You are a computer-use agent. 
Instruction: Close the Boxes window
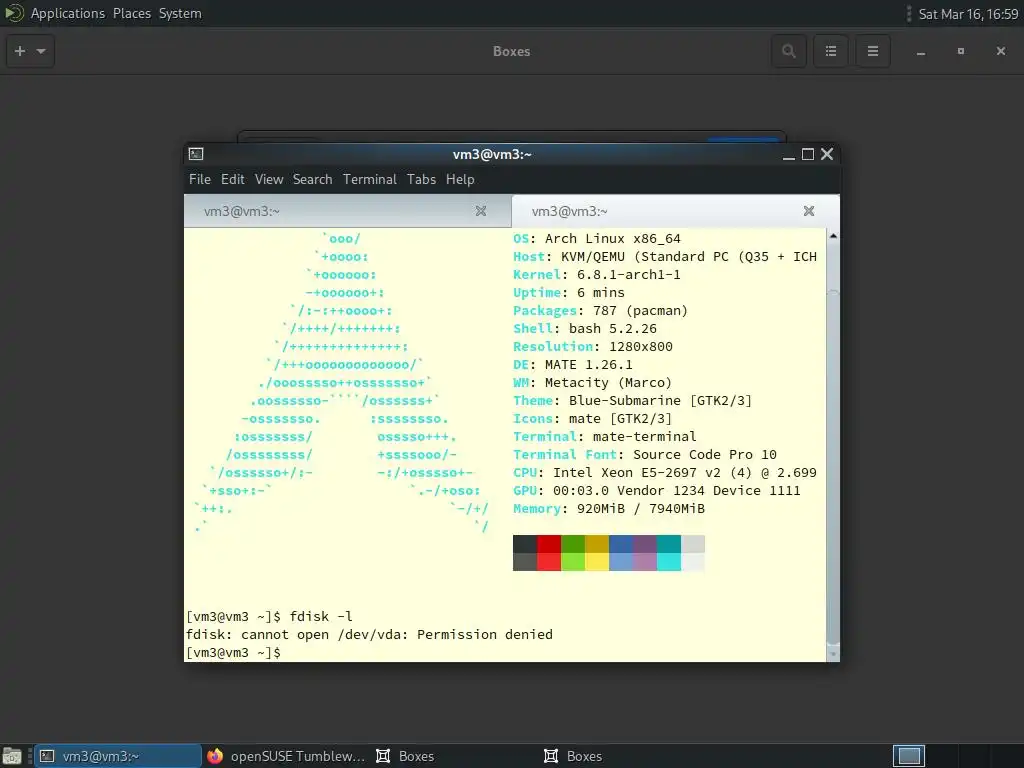click(1000, 51)
